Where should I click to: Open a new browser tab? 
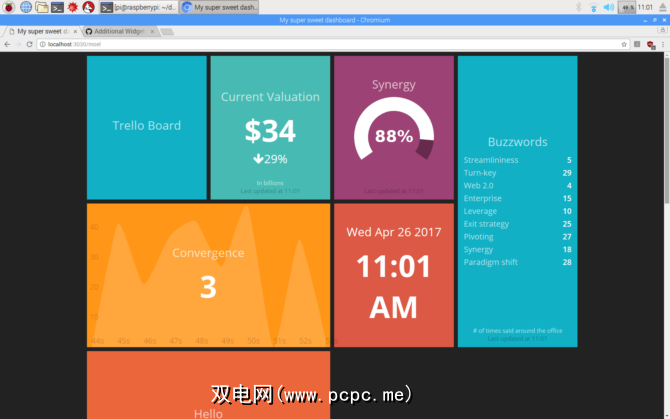[167, 32]
